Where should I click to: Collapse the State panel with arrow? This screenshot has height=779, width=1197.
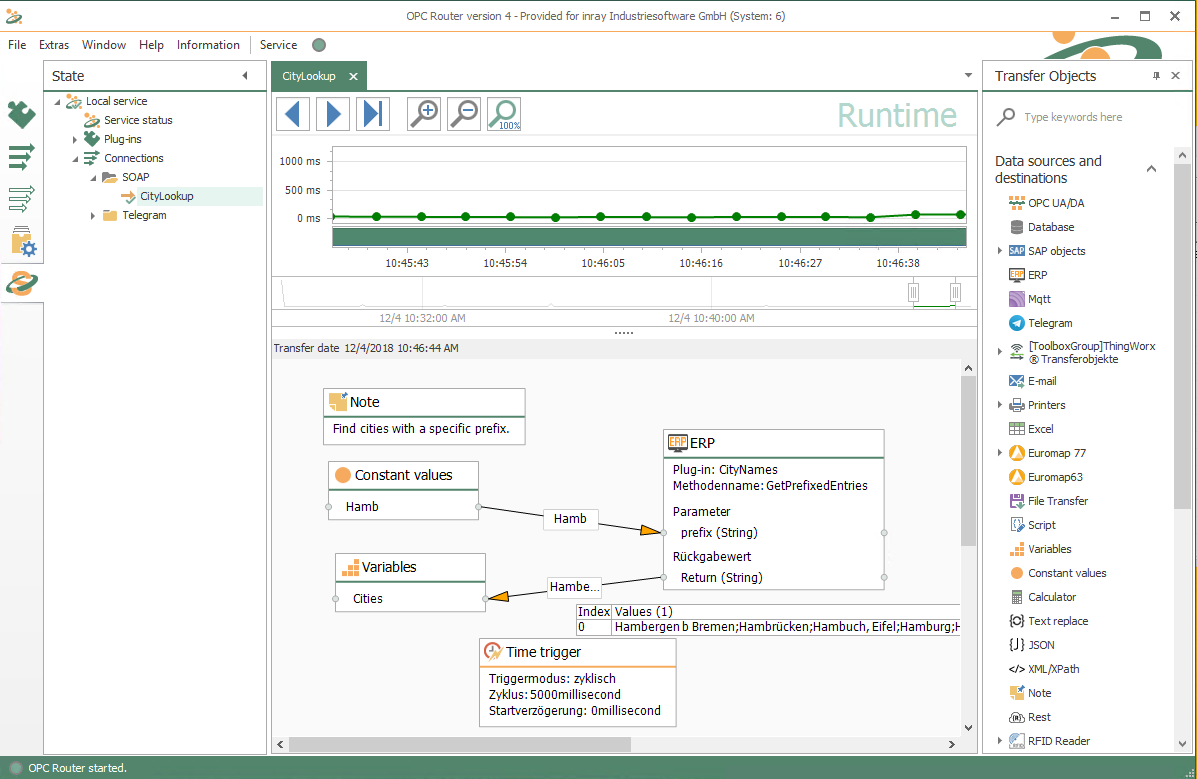tap(245, 76)
